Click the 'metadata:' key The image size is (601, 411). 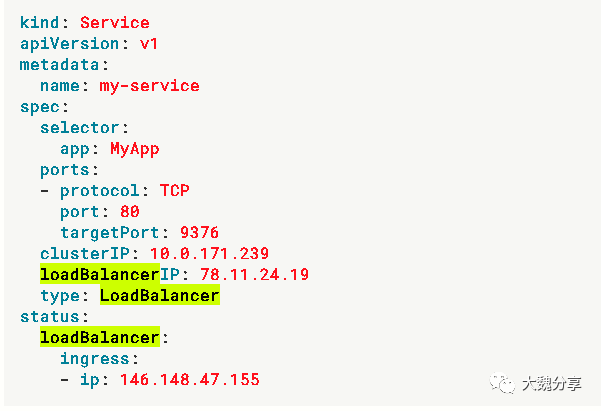[59, 64]
